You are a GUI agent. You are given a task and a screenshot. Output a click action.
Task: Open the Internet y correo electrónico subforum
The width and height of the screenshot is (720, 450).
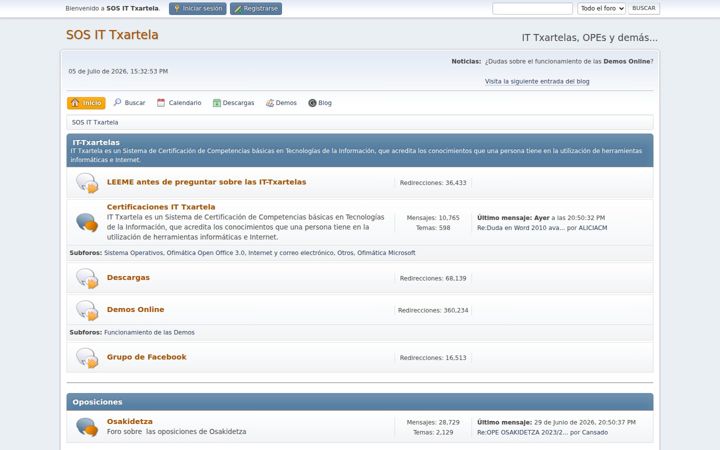pyautogui.click(x=291, y=253)
